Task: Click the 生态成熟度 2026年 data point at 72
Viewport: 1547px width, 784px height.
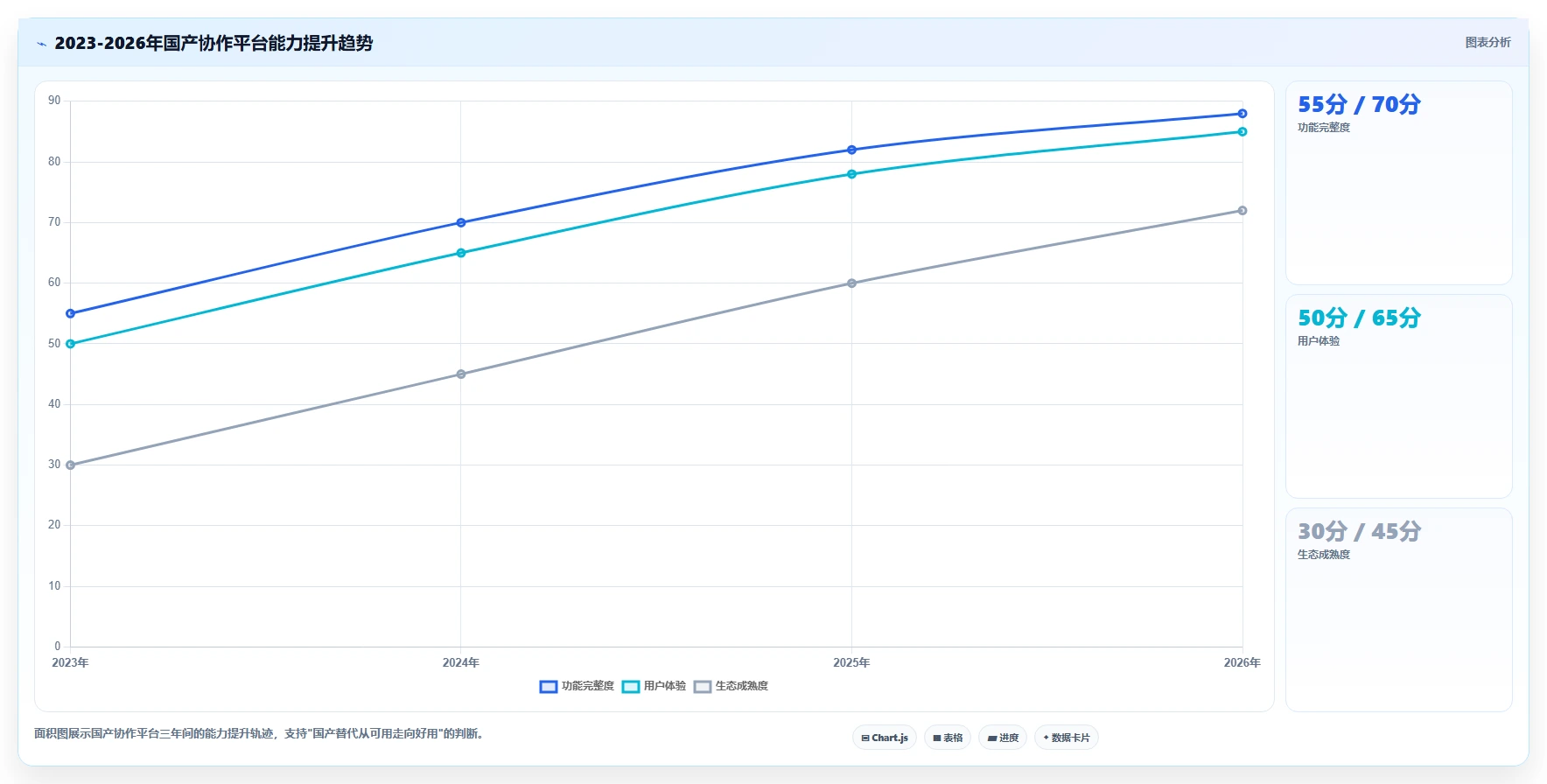Action: [x=1242, y=211]
